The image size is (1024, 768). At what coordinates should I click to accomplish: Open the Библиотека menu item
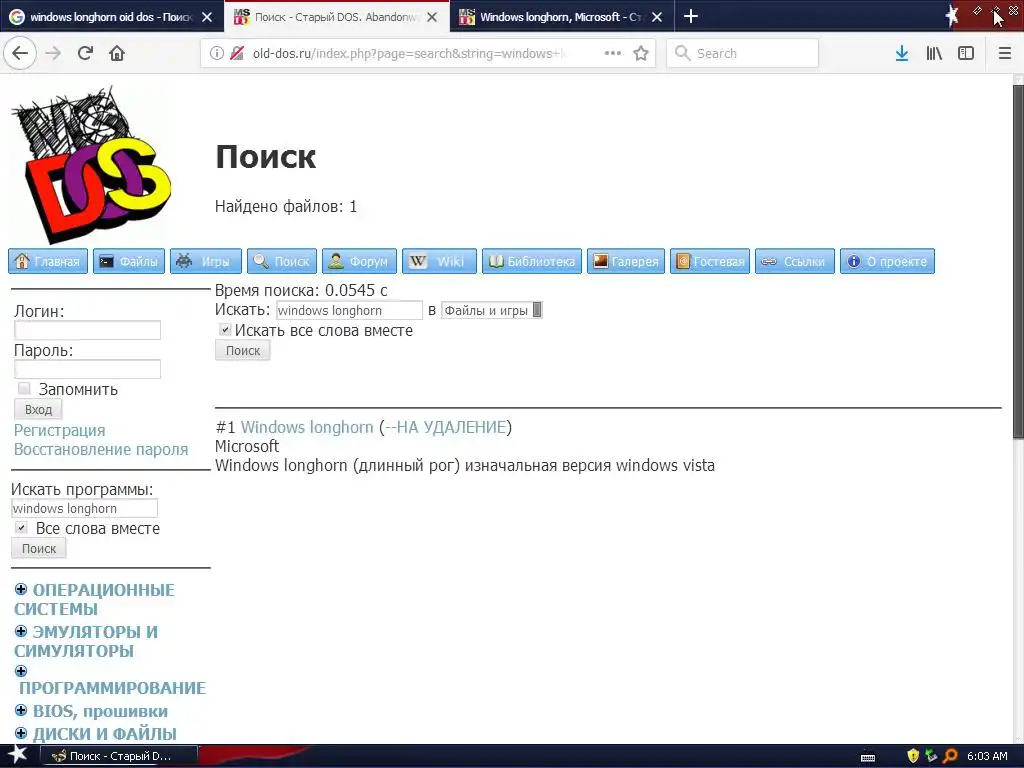click(x=532, y=261)
